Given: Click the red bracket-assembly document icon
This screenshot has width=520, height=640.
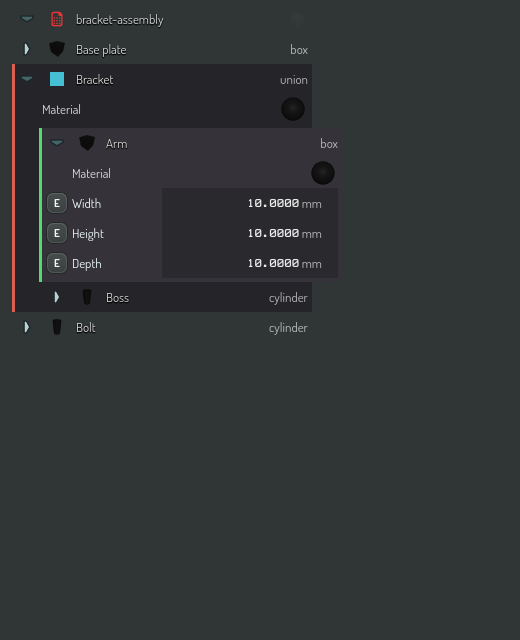Looking at the screenshot, I should click(x=57, y=19).
